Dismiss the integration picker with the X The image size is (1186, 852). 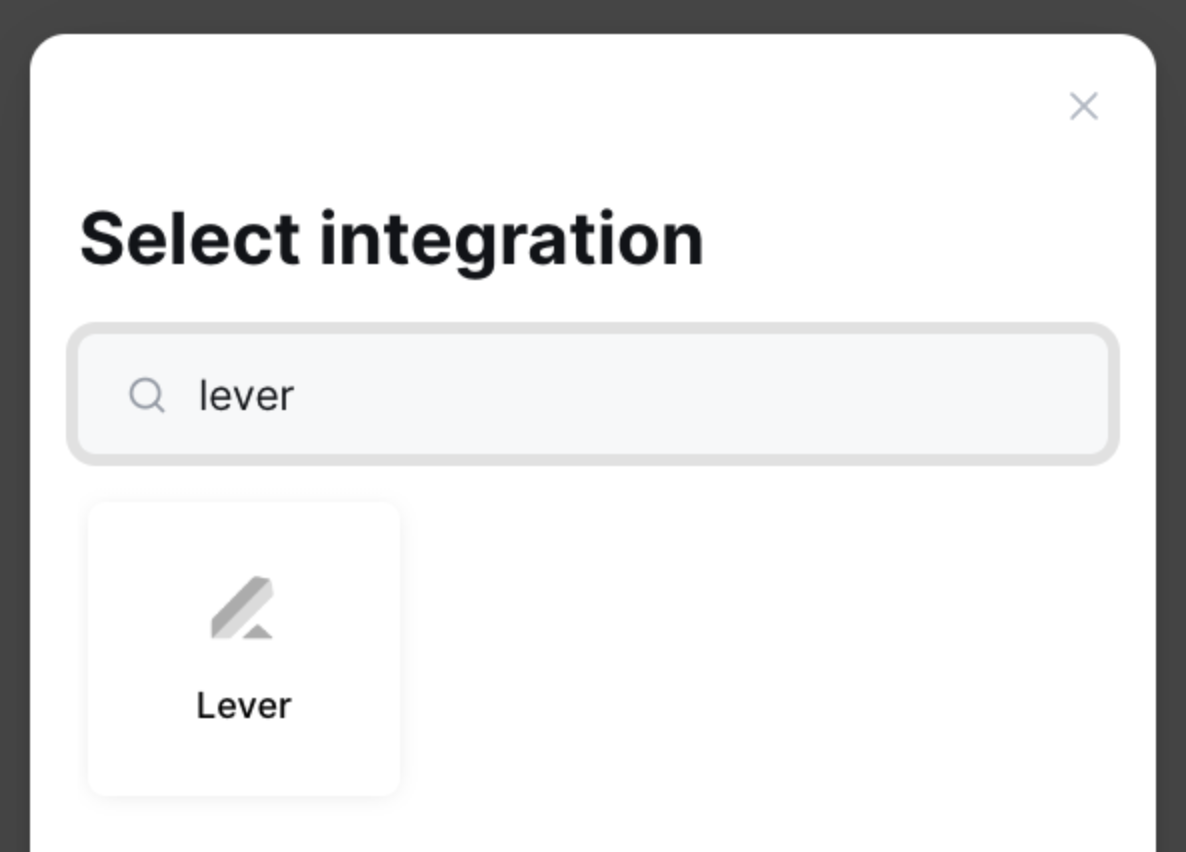pos(1083,107)
